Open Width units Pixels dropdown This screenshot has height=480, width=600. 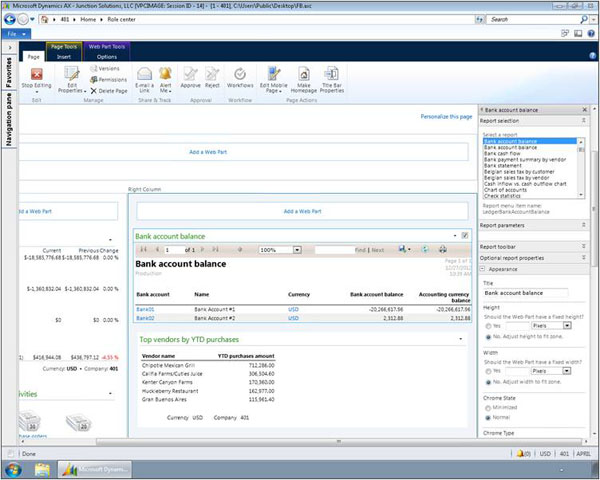pyautogui.click(x=567, y=371)
